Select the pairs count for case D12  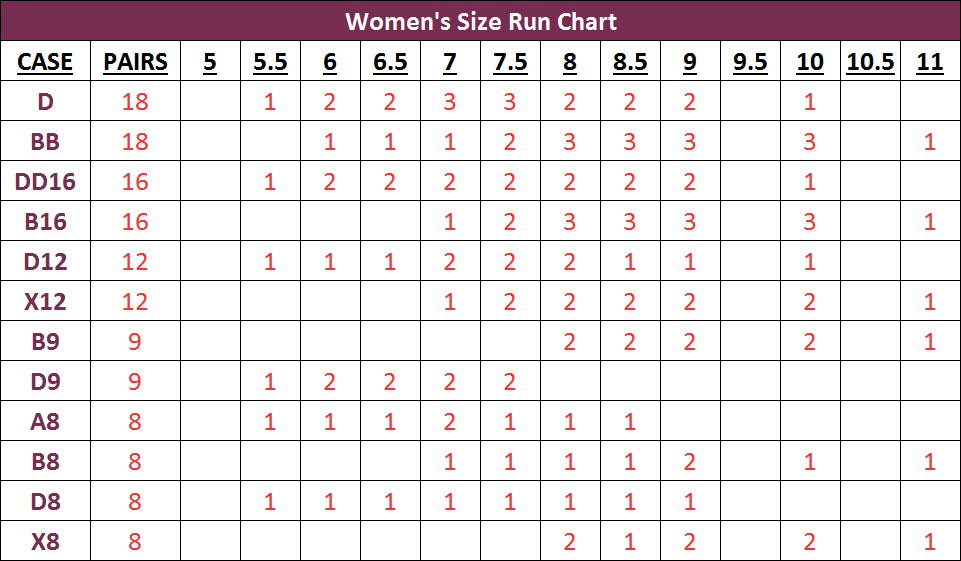click(135, 262)
